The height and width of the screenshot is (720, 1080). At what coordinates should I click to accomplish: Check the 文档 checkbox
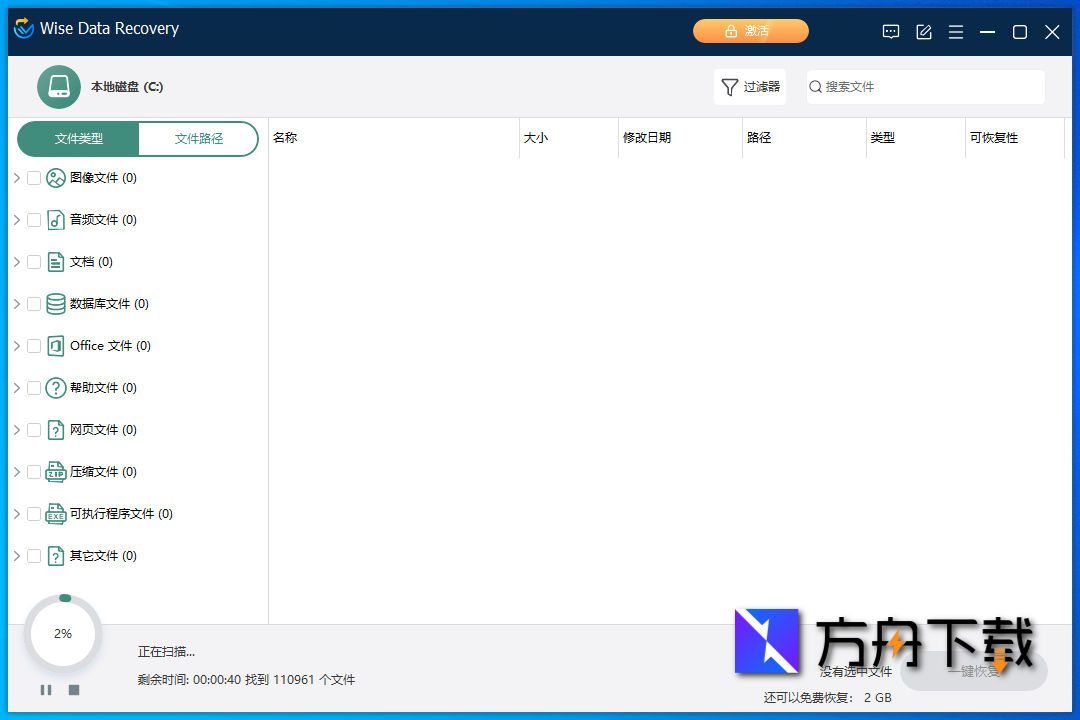[x=33, y=261]
